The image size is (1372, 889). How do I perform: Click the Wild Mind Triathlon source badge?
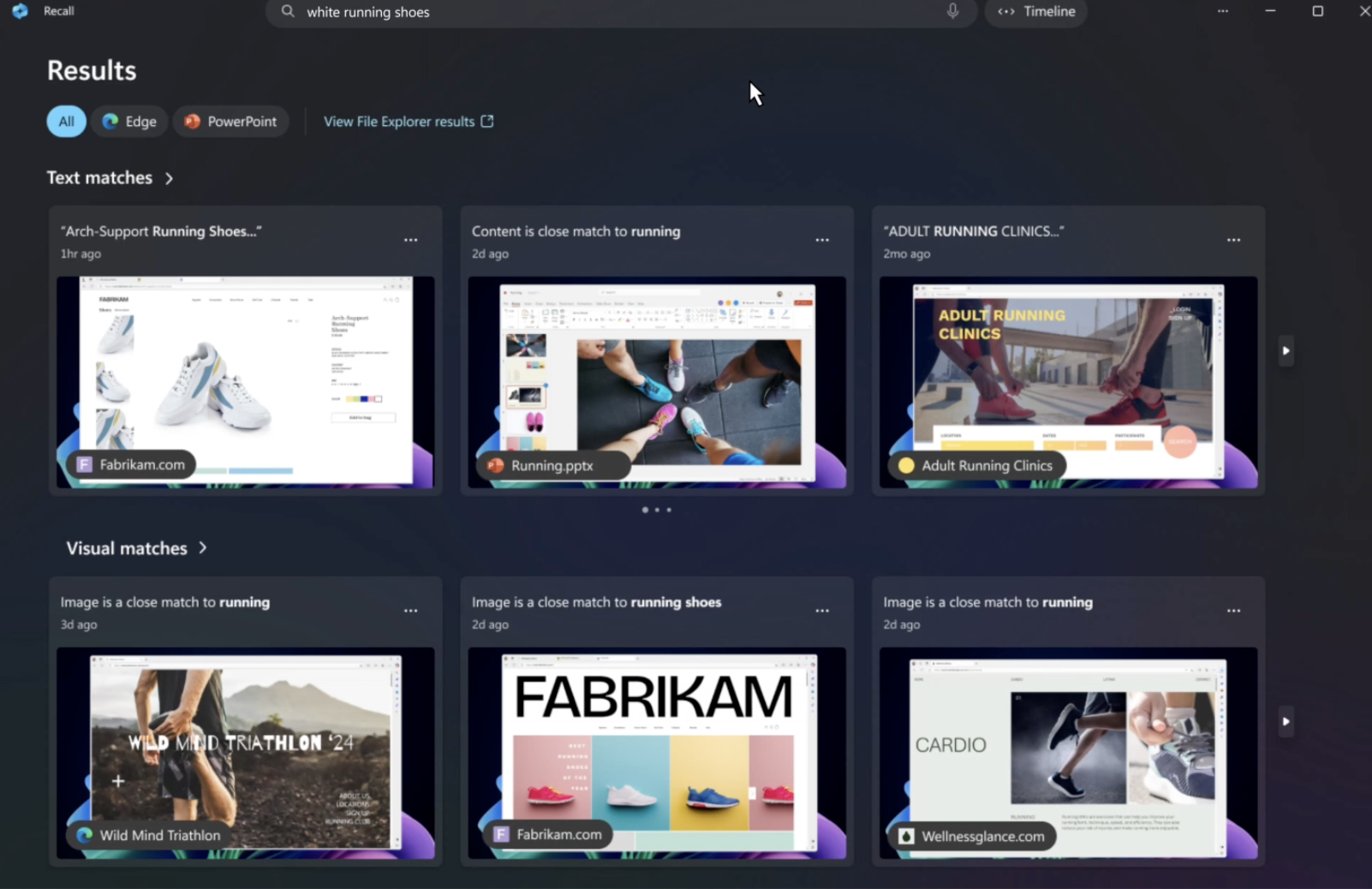click(x=149, y=835)
